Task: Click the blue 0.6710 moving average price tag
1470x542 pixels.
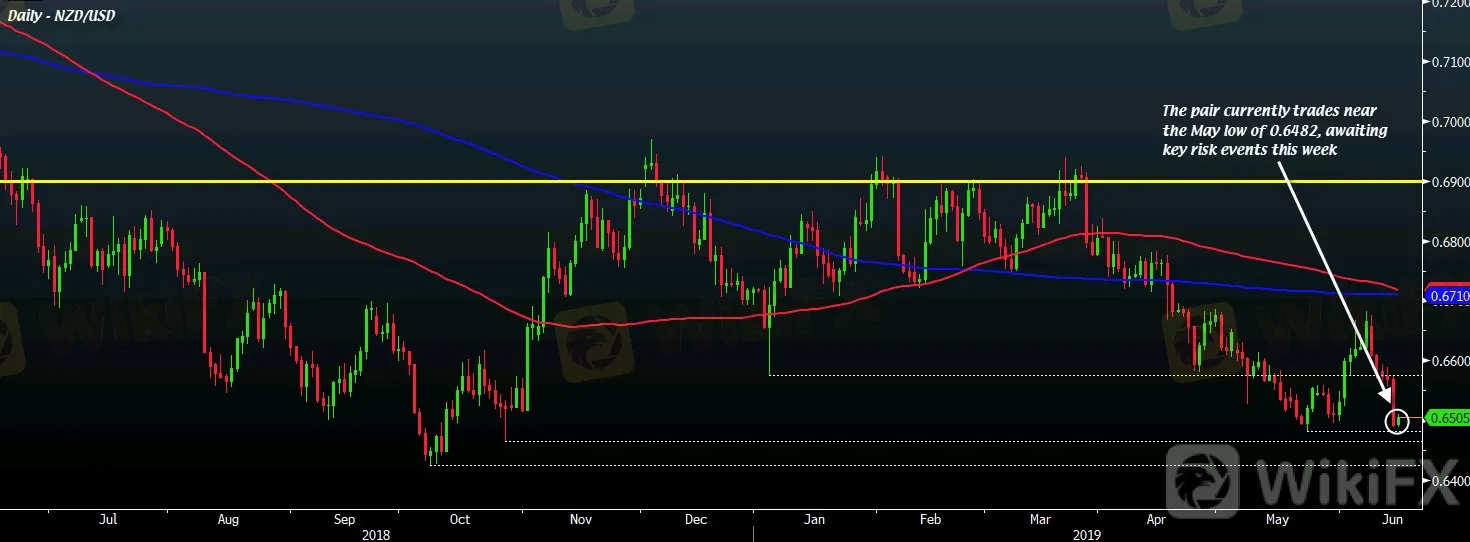Action: (1447, 296)
